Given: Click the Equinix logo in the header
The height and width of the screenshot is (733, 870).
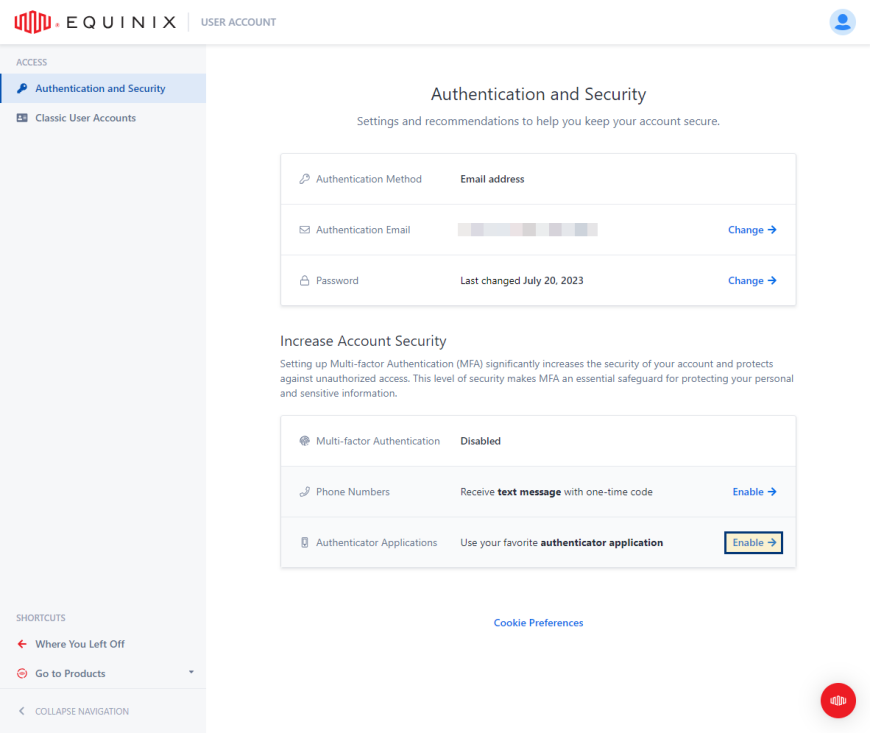Looking at the screenshot, I should coord(95,22).
